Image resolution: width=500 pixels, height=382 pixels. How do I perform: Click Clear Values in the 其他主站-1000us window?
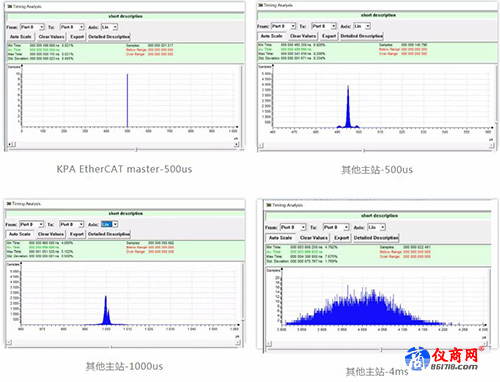(x=51, y=234)
